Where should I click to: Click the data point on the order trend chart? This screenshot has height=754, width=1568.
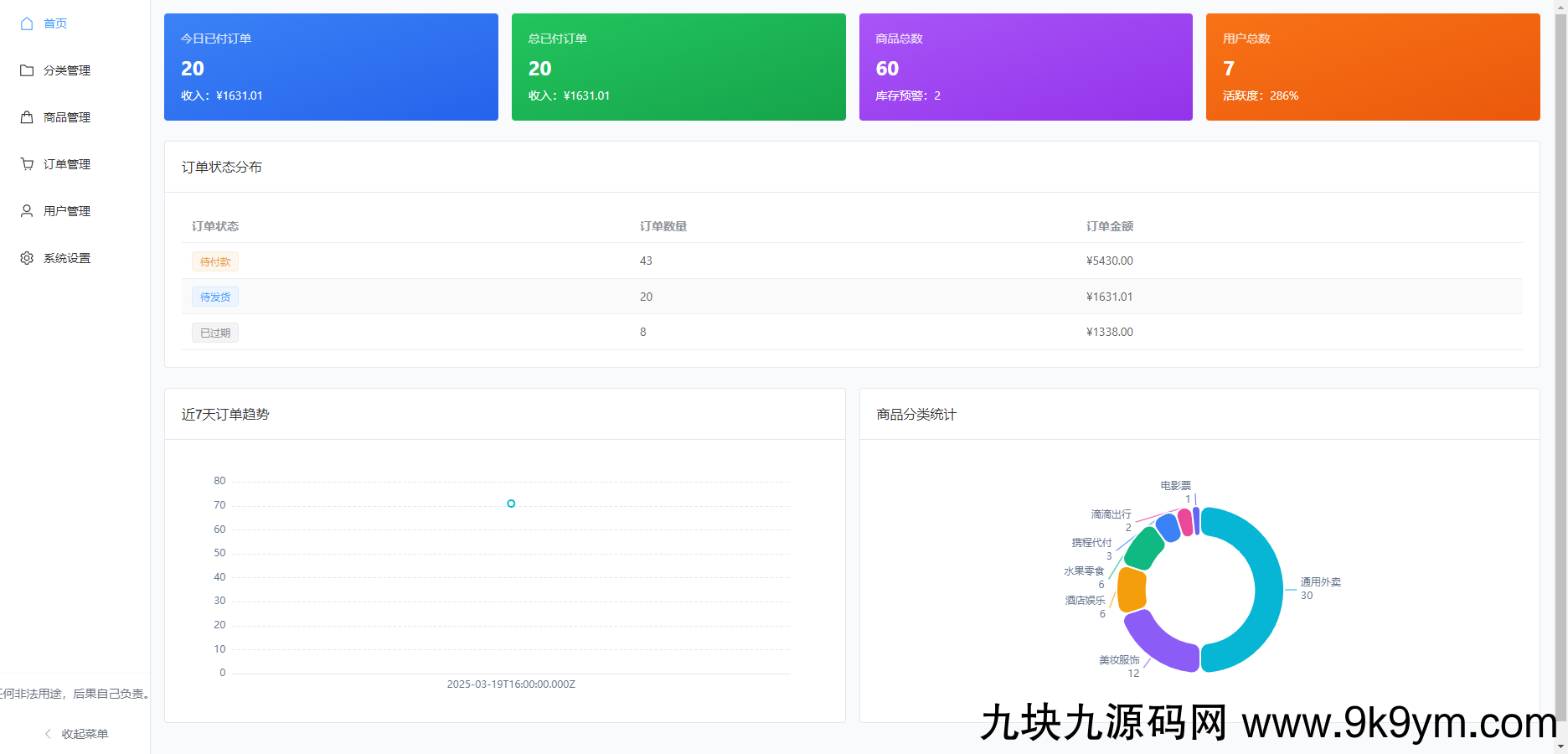(x=511, y=503)
